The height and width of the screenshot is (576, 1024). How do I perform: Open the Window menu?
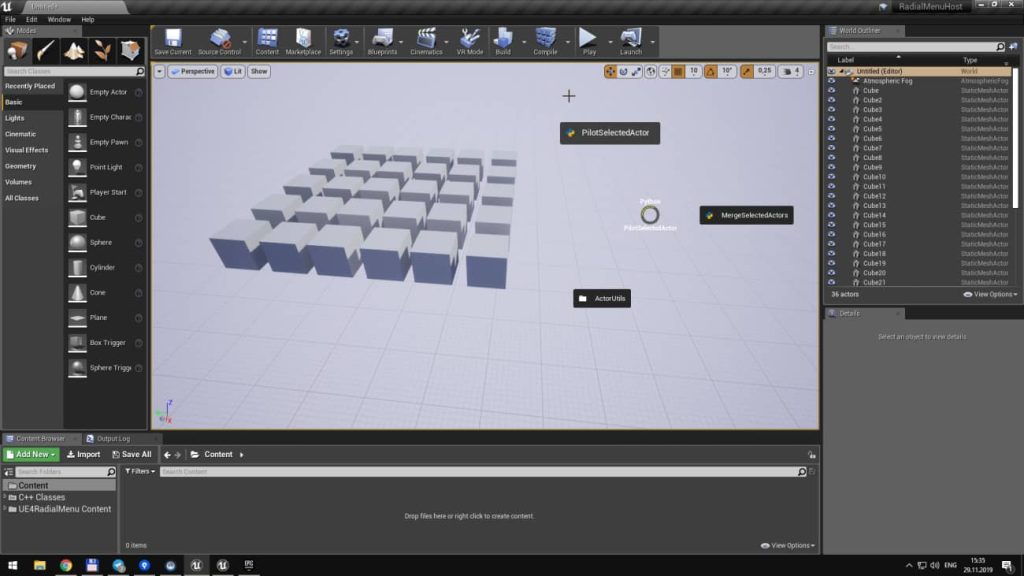[x=59, y=20]
